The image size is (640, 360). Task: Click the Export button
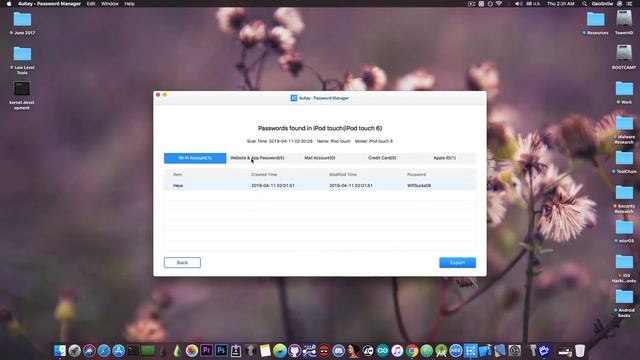coord(457,262)
